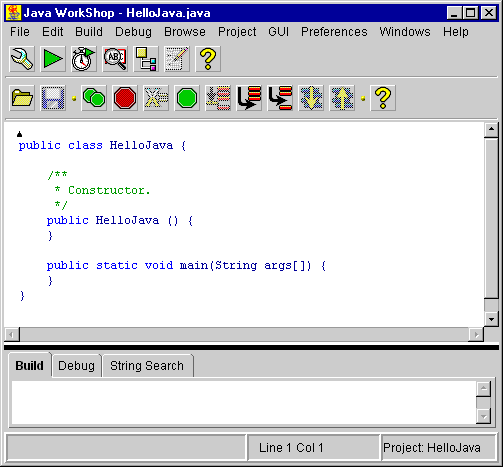Click the Java WorkShop title bar icon

(x=13, y=13)
